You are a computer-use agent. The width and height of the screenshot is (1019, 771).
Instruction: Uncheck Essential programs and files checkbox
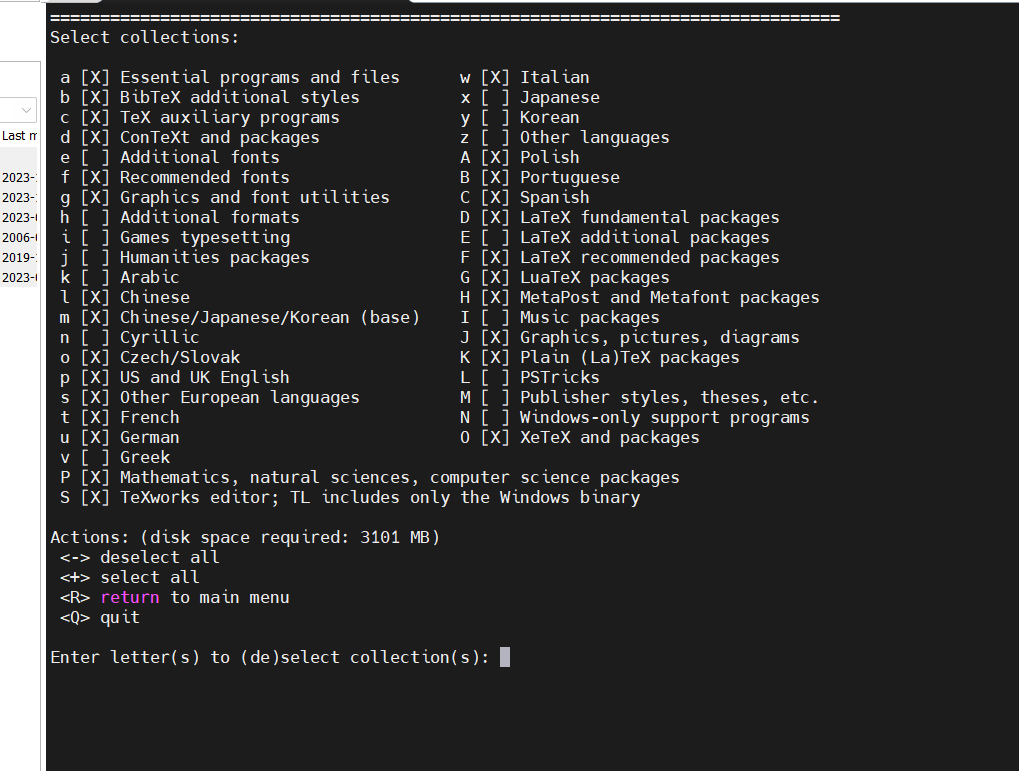(95, 77)
